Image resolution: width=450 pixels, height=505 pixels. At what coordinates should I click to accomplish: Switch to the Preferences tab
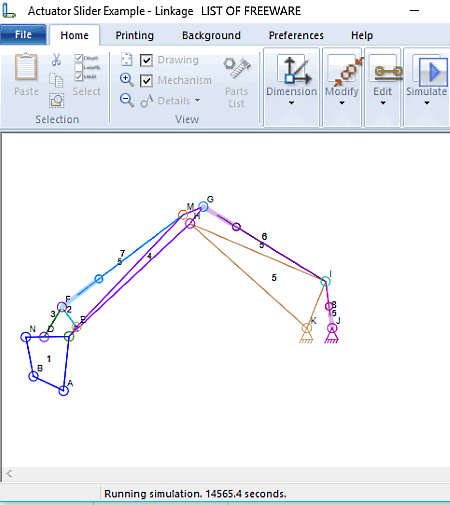tap(296, 35)
